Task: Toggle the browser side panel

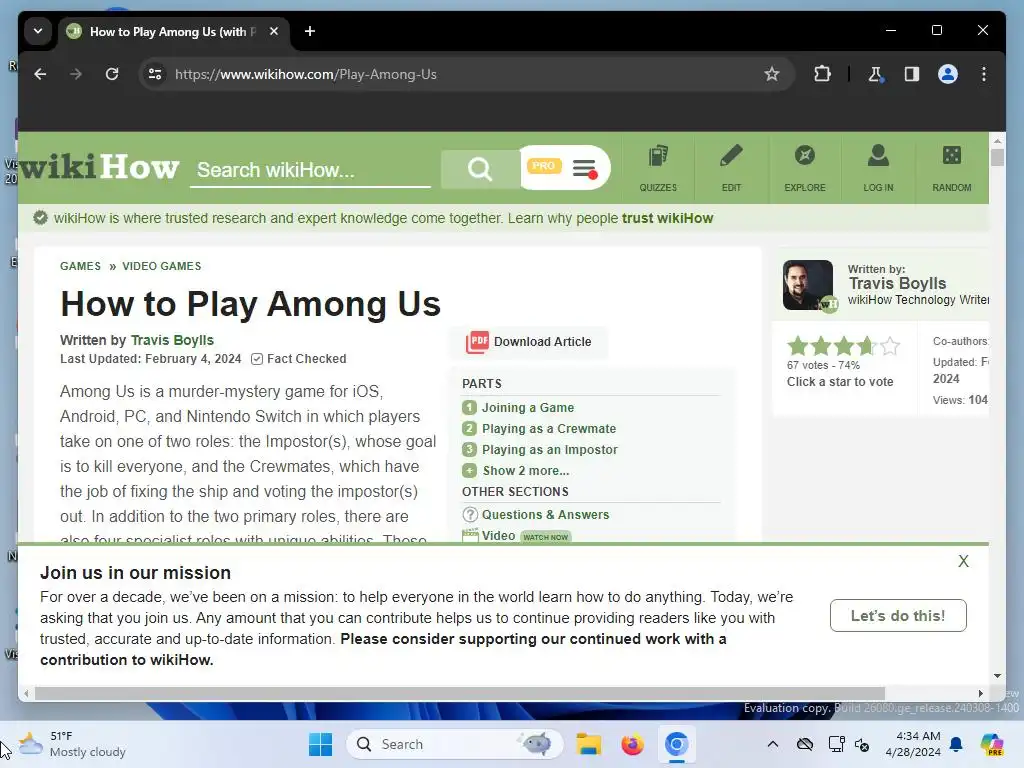Action: pos(912,74)
